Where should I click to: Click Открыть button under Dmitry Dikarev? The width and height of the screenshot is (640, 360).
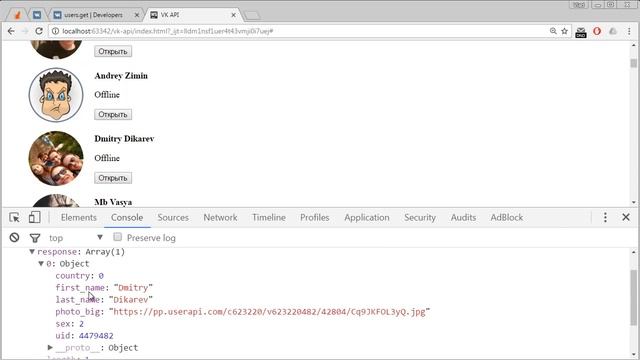pyautogui.click(x=113, y=178)
